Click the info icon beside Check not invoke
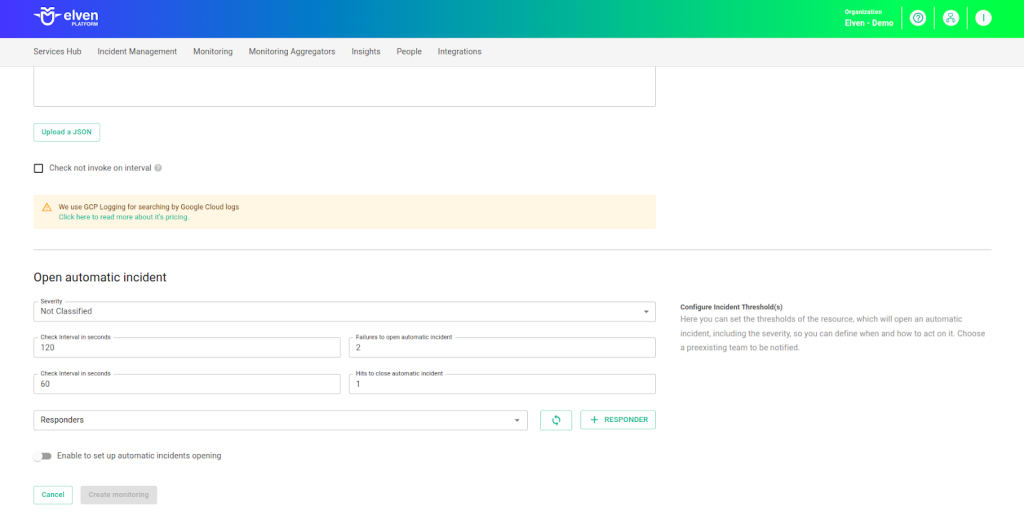 [x=158, y=168]
